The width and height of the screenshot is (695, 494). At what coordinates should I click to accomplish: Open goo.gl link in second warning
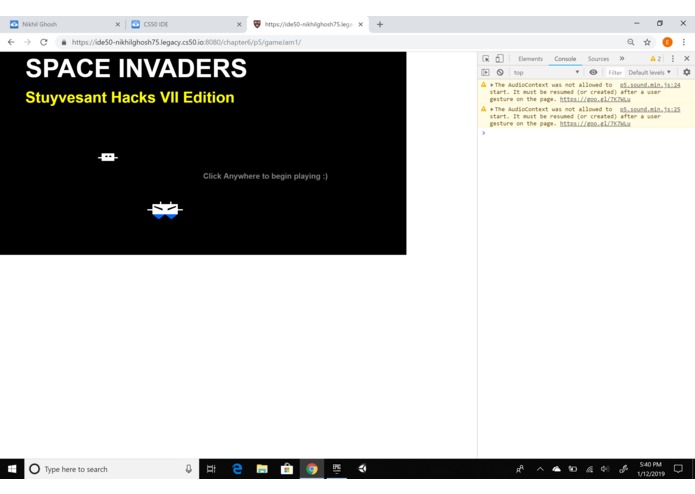[595, 124]
